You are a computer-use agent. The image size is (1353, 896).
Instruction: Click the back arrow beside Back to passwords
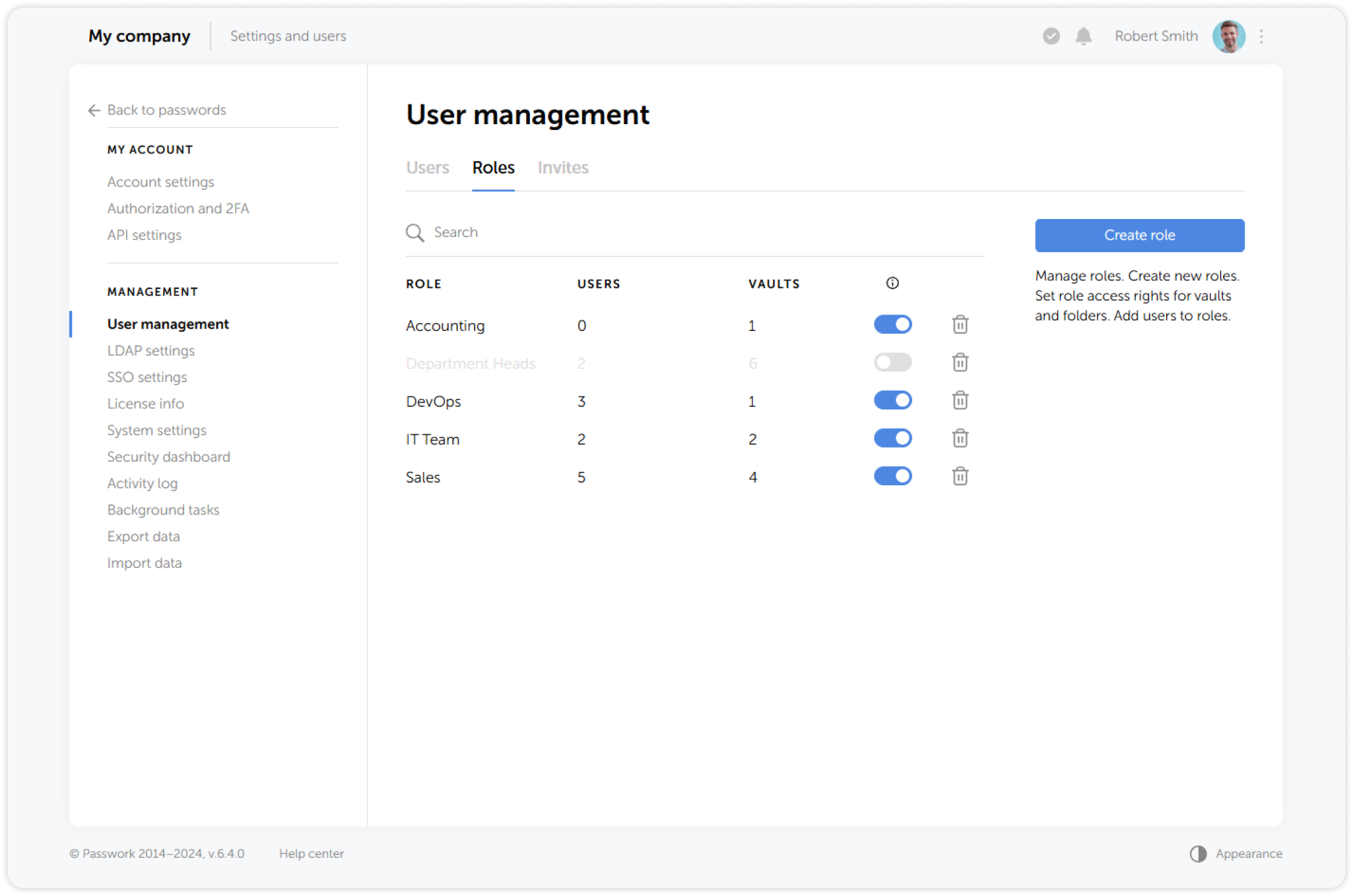94,110
